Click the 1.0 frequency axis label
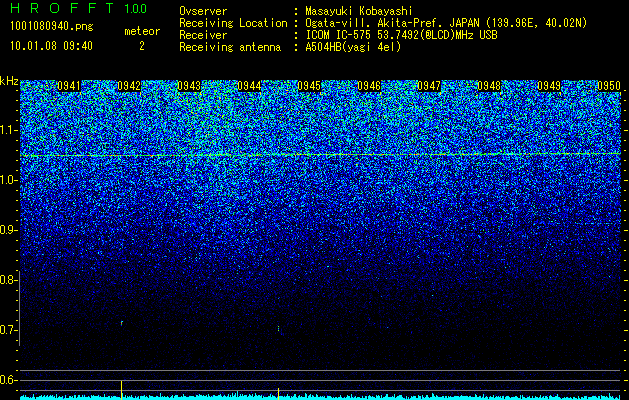 pyautogui.click(x=8, y=180)
